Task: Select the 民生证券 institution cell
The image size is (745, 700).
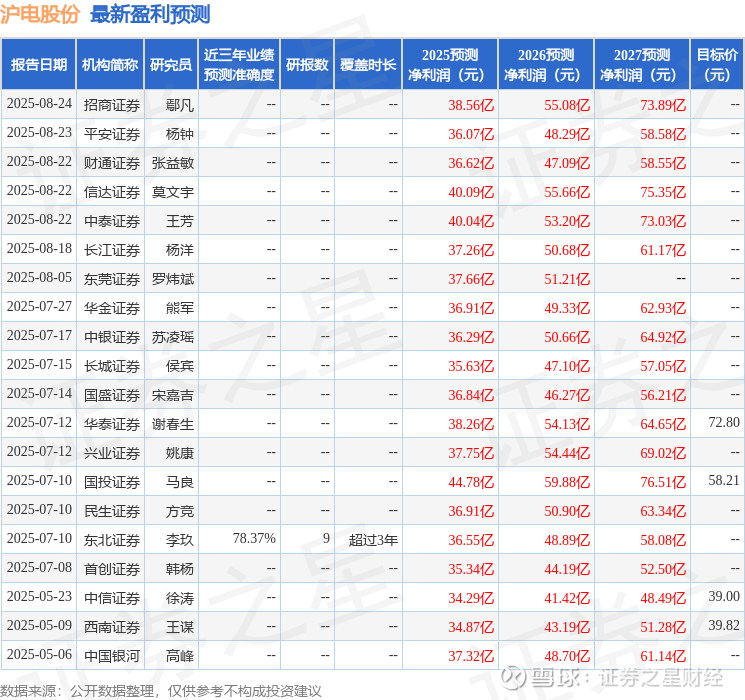Action: tap(112, 511)
